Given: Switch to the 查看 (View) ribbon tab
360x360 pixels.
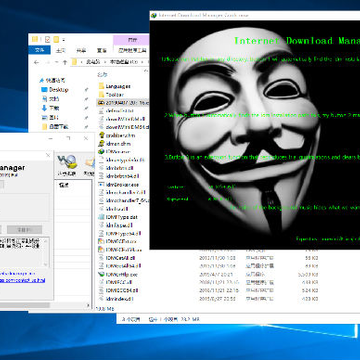Looking at the screenshot, I should 102,51.
